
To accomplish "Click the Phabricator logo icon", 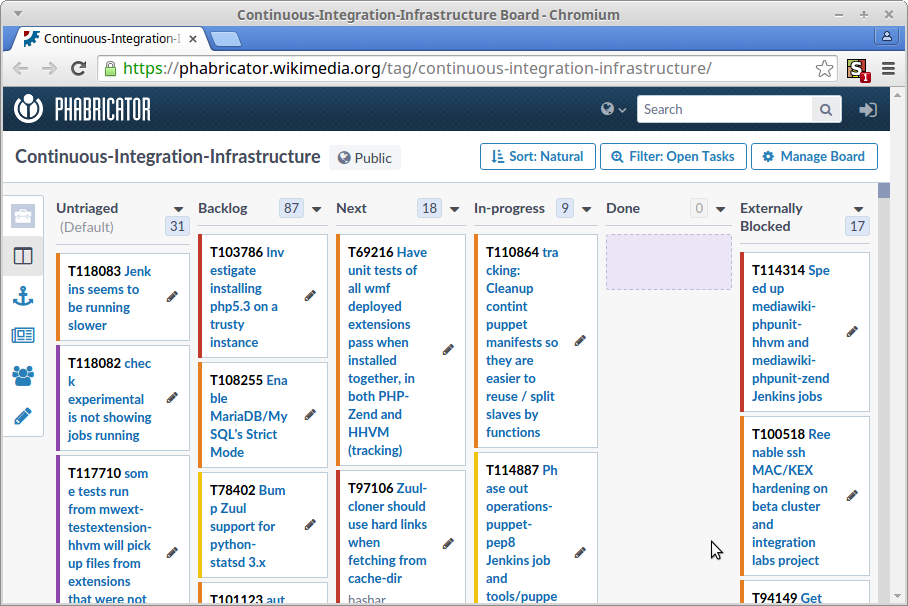I will coord(28,108).
